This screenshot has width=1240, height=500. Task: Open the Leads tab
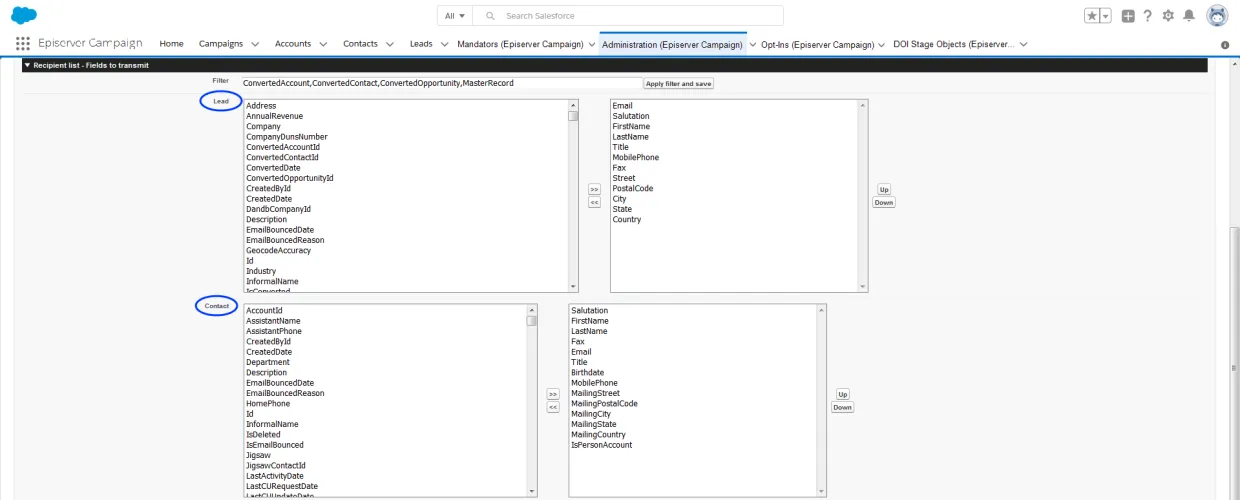421,44
